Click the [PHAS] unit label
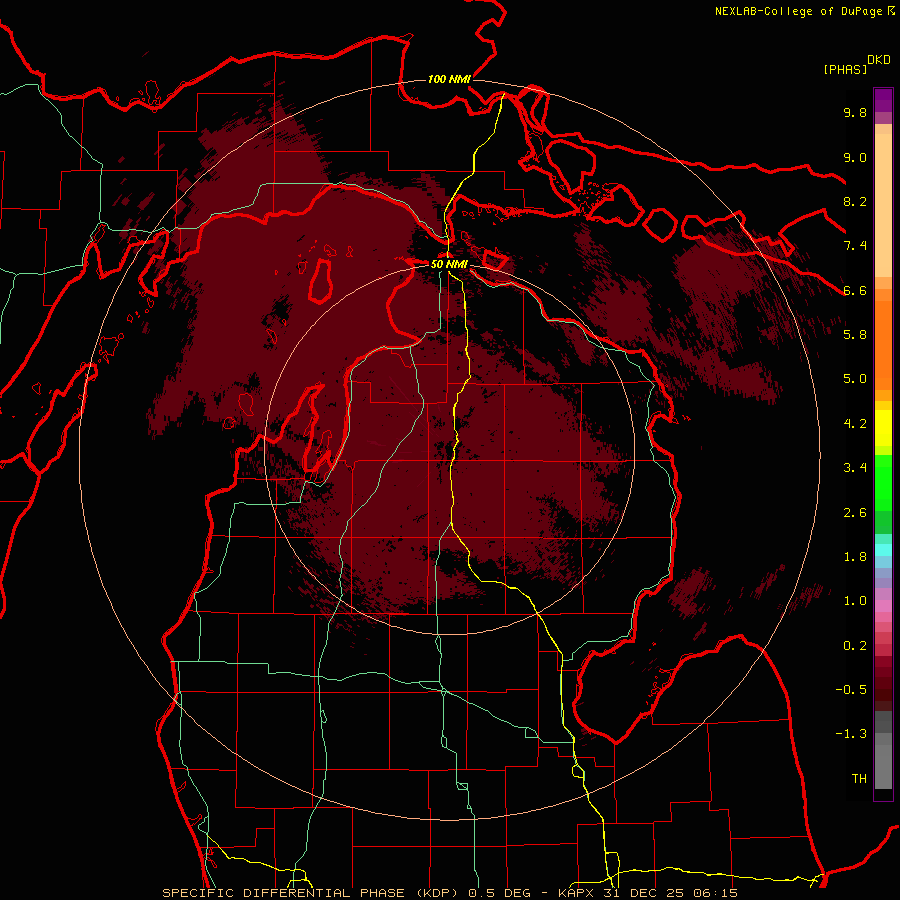900x900 pixels. 845,69
